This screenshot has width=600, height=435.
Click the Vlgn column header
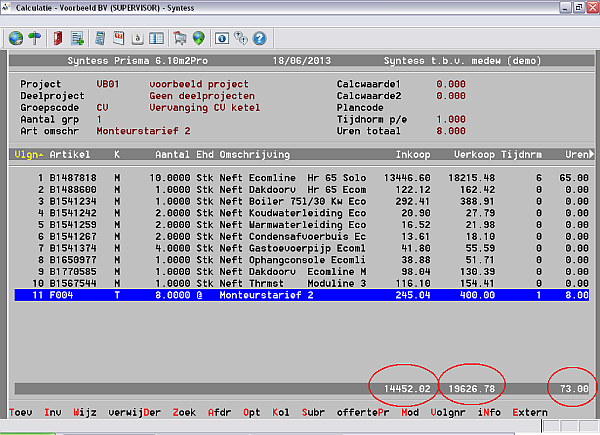[26, 154]
